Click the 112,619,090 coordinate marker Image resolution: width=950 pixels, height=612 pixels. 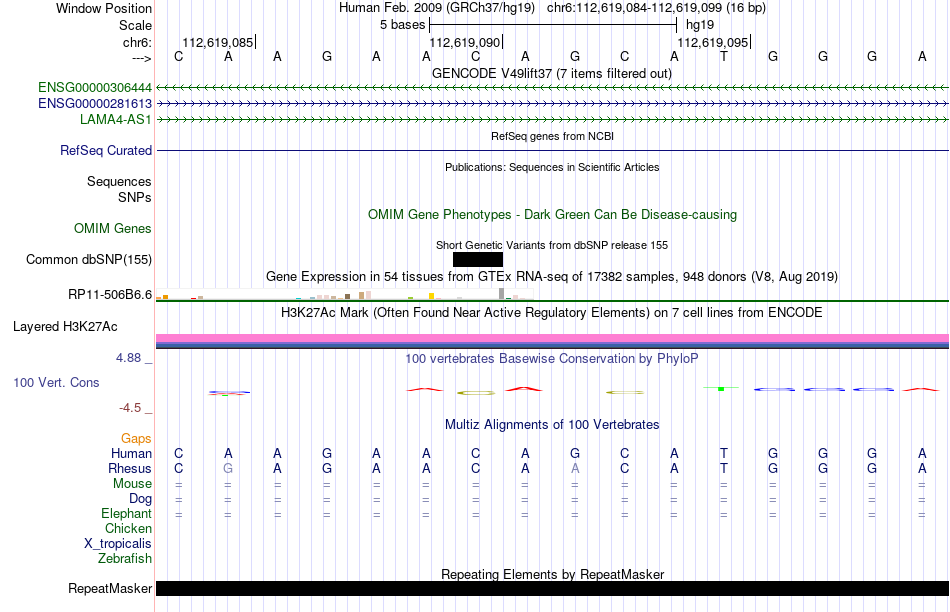[465, 42]
